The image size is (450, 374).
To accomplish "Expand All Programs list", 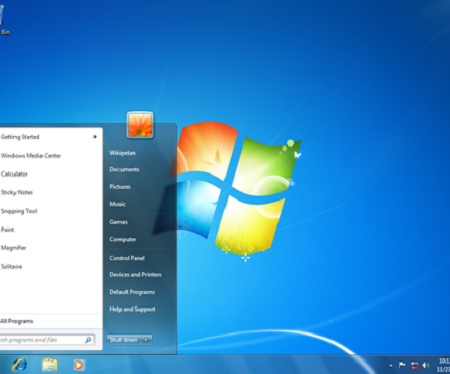I will tap(17, 321).
